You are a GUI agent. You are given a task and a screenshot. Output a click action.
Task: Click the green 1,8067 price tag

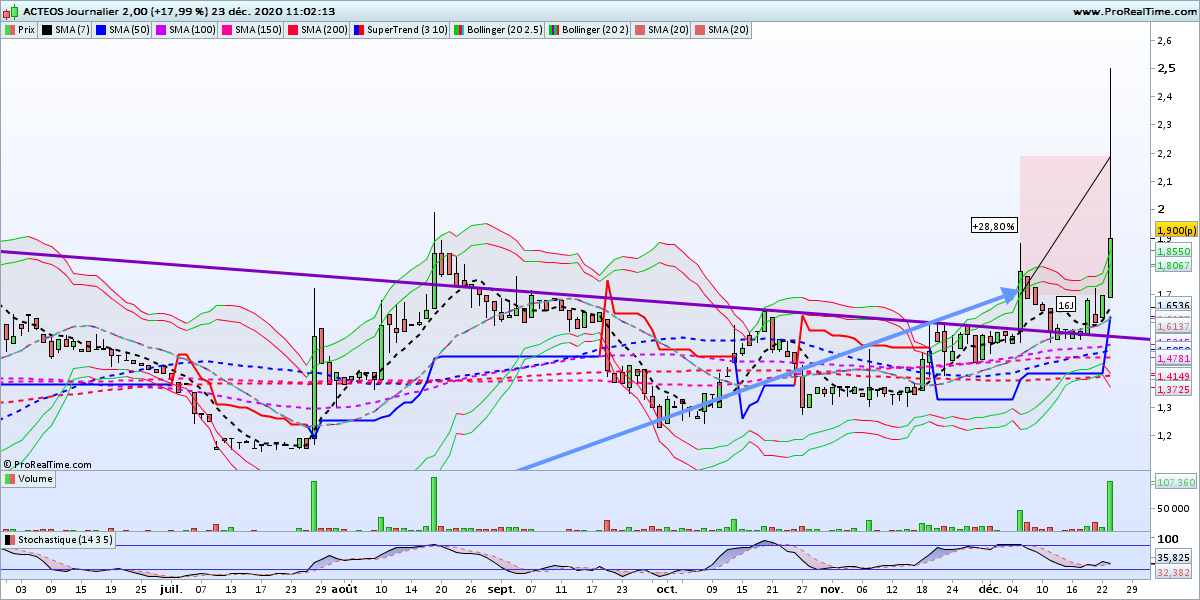pyautogui.click(x=1172, y=266)
